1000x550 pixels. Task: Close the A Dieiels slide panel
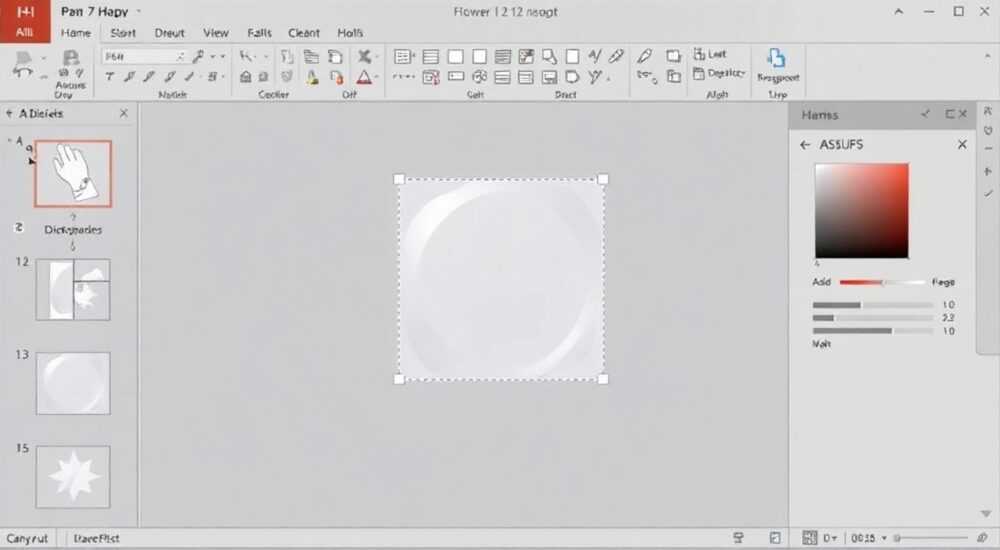click(124, 113)
